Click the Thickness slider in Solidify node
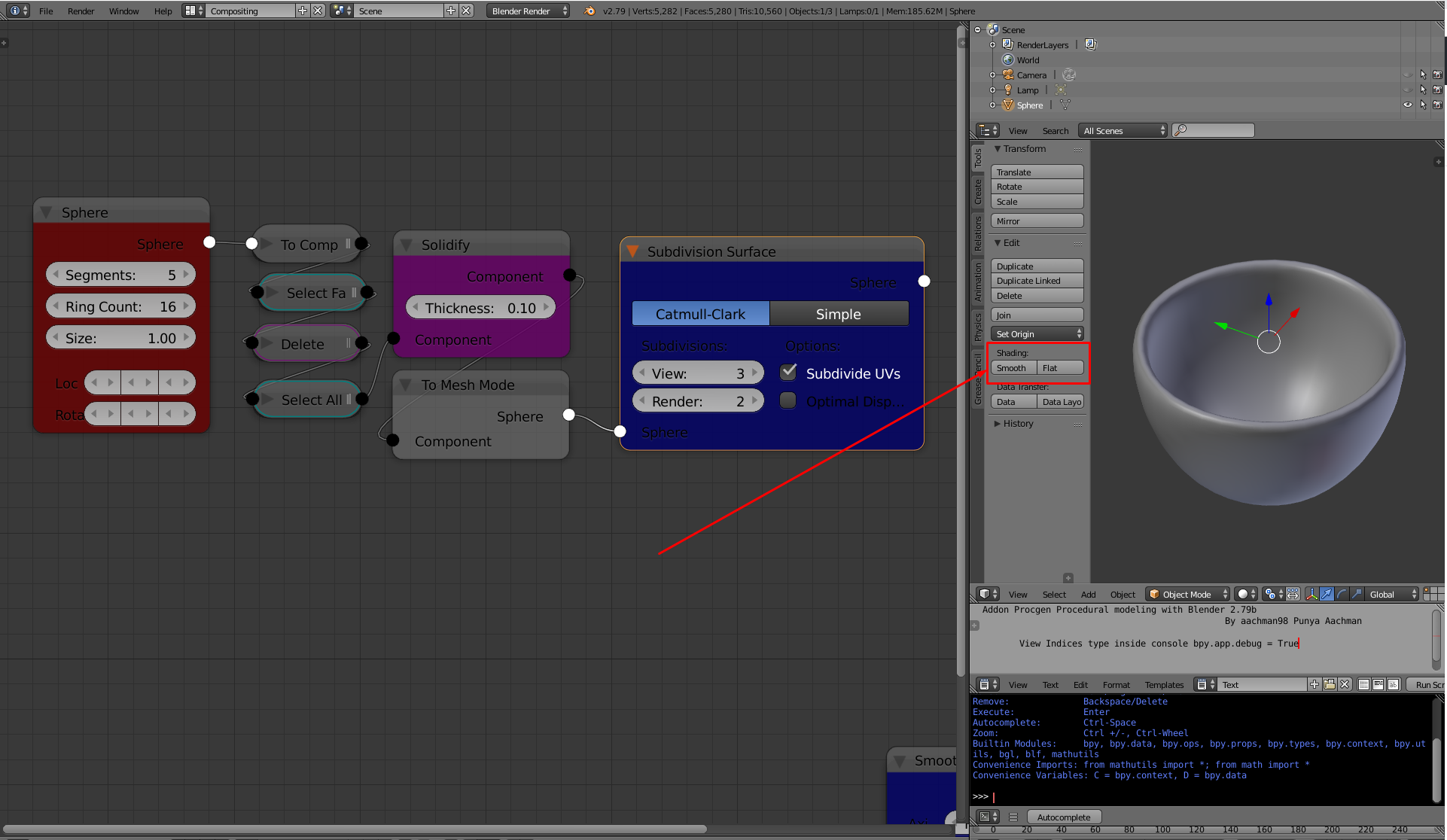The image size is (1447, 840). [x=480, y=308]
